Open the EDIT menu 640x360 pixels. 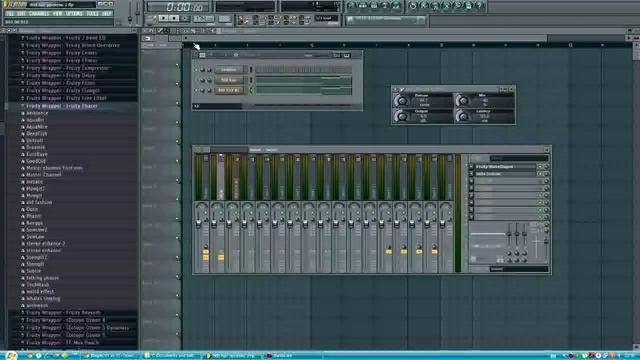pyautogui.click(x=22, y=13)
